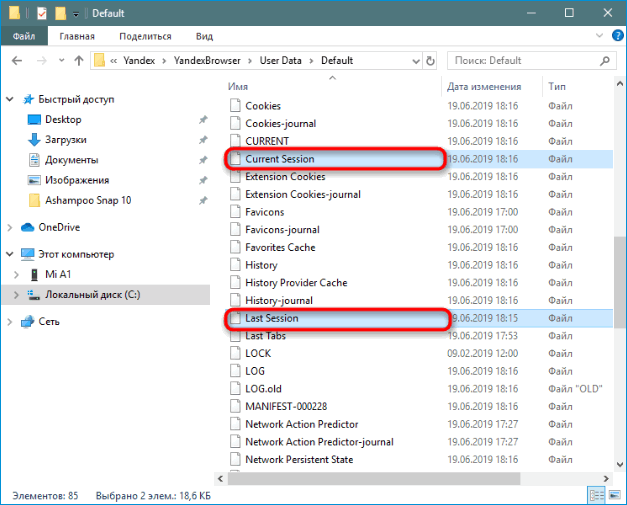Click the refresh button beside address bar
The width and height of the screenshot is (627, 505).
pyautogui.click(x=427, y=61)
